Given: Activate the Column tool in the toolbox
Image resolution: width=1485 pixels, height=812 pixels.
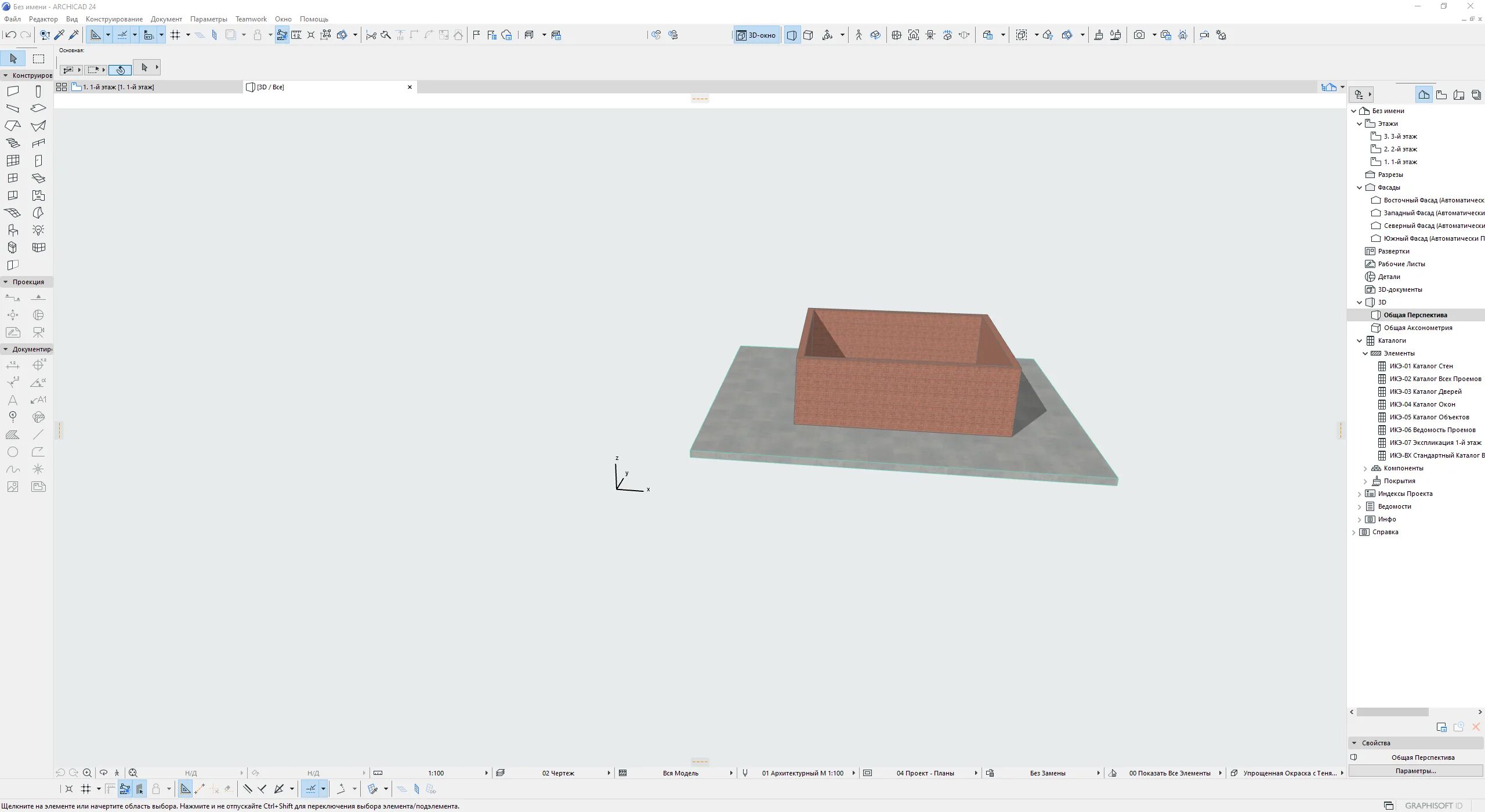Looking at the screenshot, I should pyautogui.click(x=38, y=92).
